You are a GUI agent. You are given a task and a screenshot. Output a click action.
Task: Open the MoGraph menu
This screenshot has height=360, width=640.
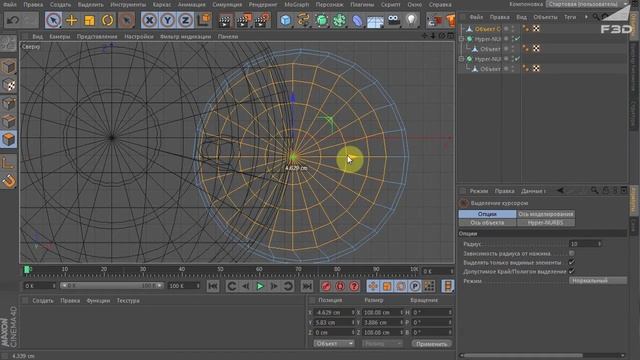296,4
